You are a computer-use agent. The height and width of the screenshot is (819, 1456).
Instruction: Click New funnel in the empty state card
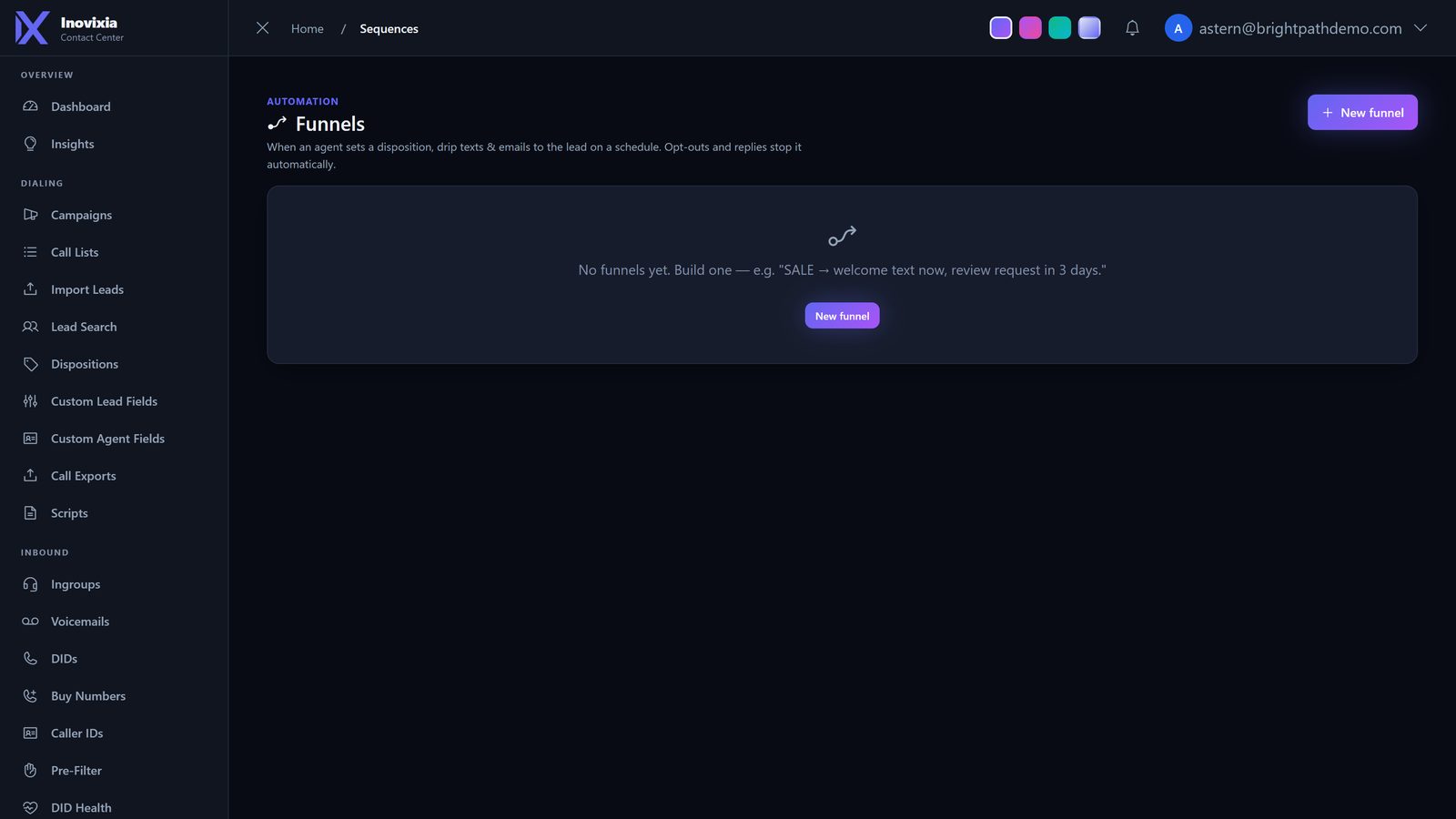pos(842,316)
